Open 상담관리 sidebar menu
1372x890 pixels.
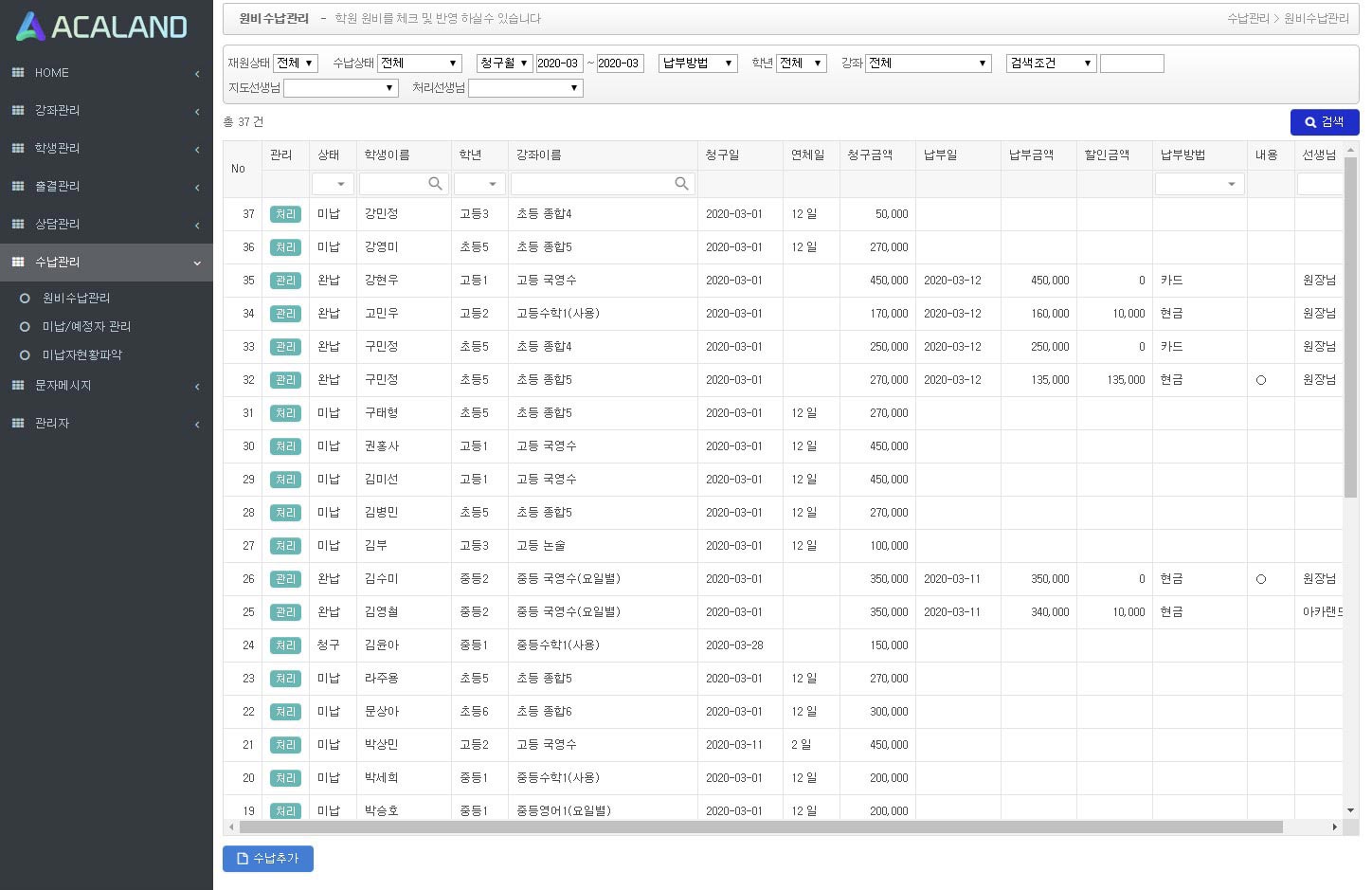(106, 225)
